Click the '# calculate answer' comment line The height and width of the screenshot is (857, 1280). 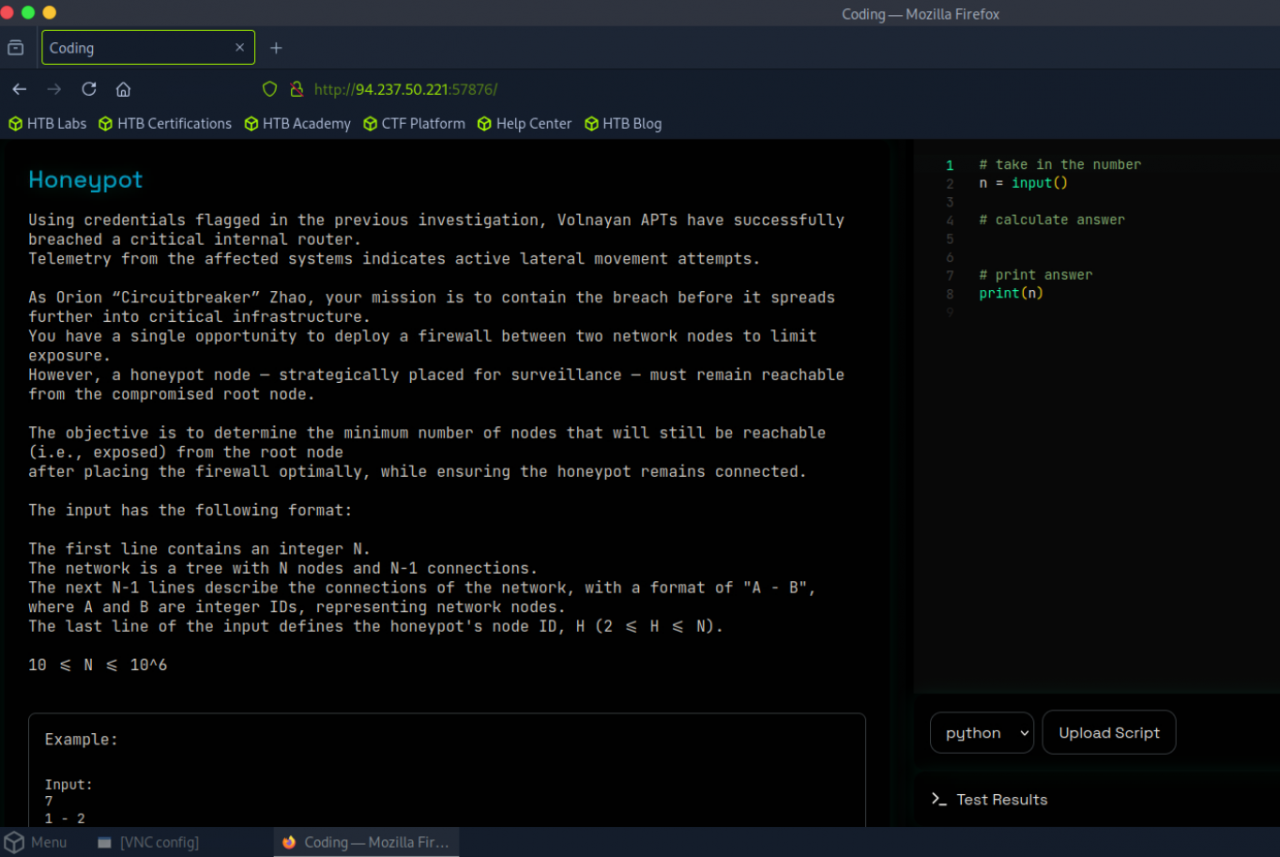pyautogui.click(x=1052, y=220)
